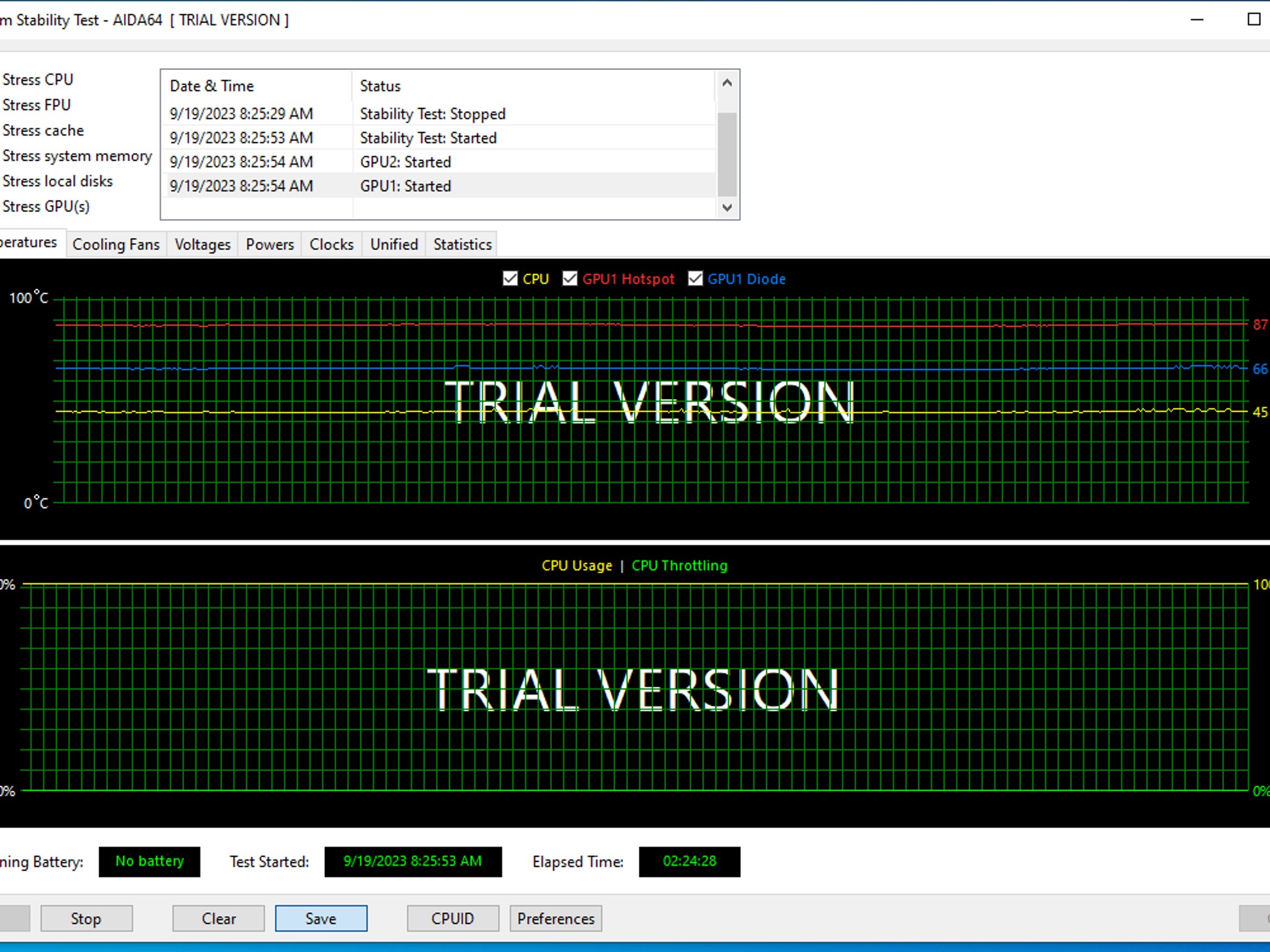This screenshot has width=1270, height=952.
Task: Open the Voltages tab
Action: 202,244
